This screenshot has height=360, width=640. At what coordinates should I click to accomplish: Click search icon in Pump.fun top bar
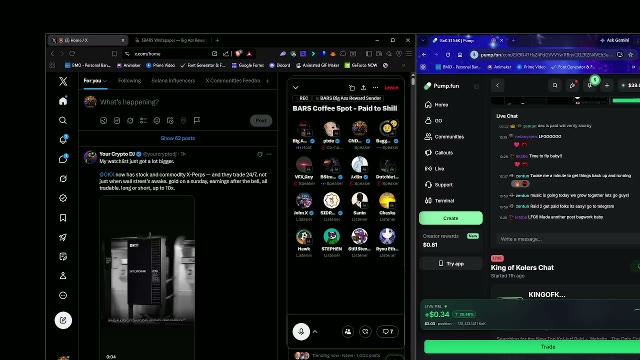pyautogui.click(x=555, y=85)
